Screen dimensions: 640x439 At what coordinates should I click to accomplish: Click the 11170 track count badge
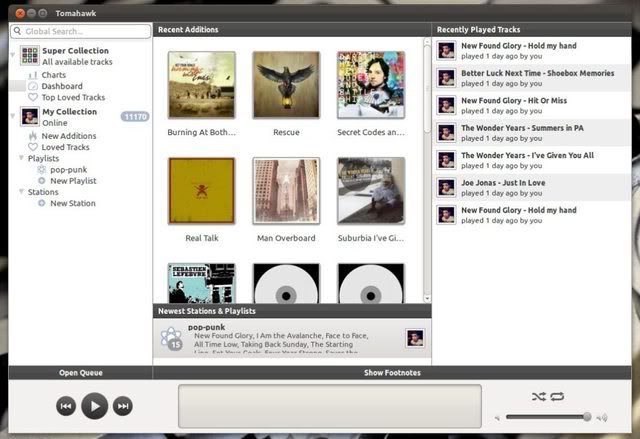point(135,117)
